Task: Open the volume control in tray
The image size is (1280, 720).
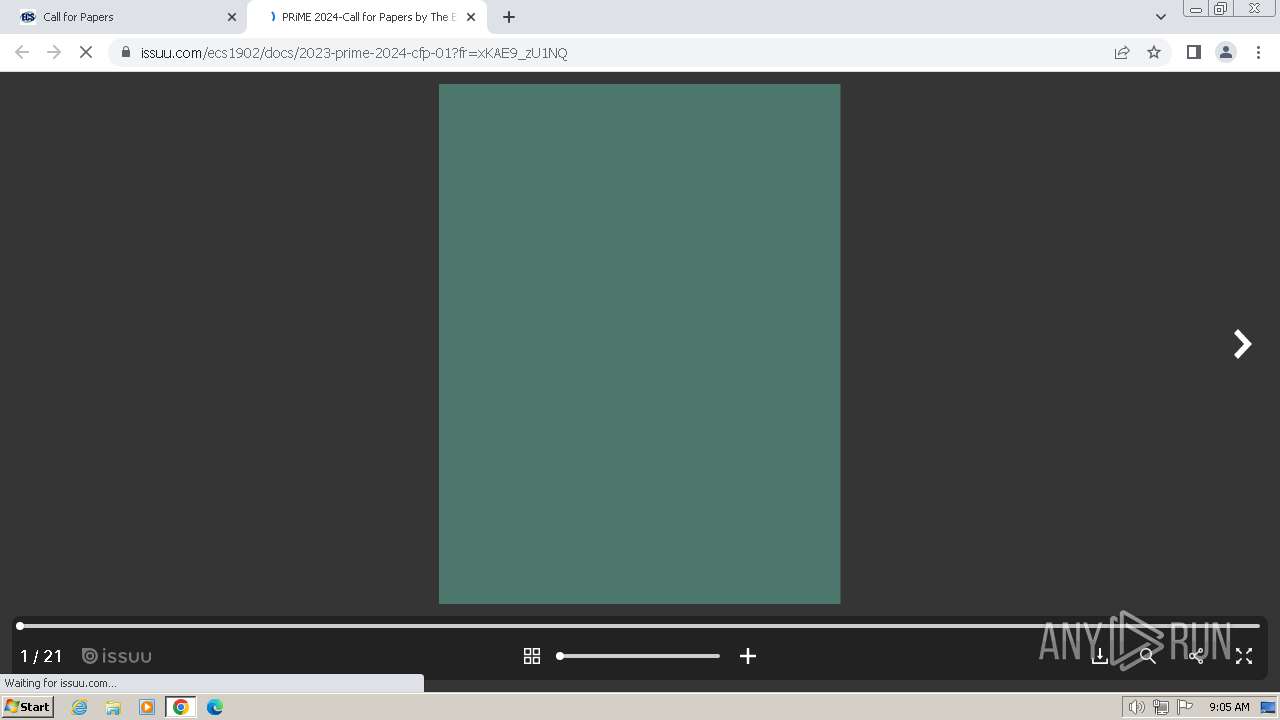Action: (1137, 707)
